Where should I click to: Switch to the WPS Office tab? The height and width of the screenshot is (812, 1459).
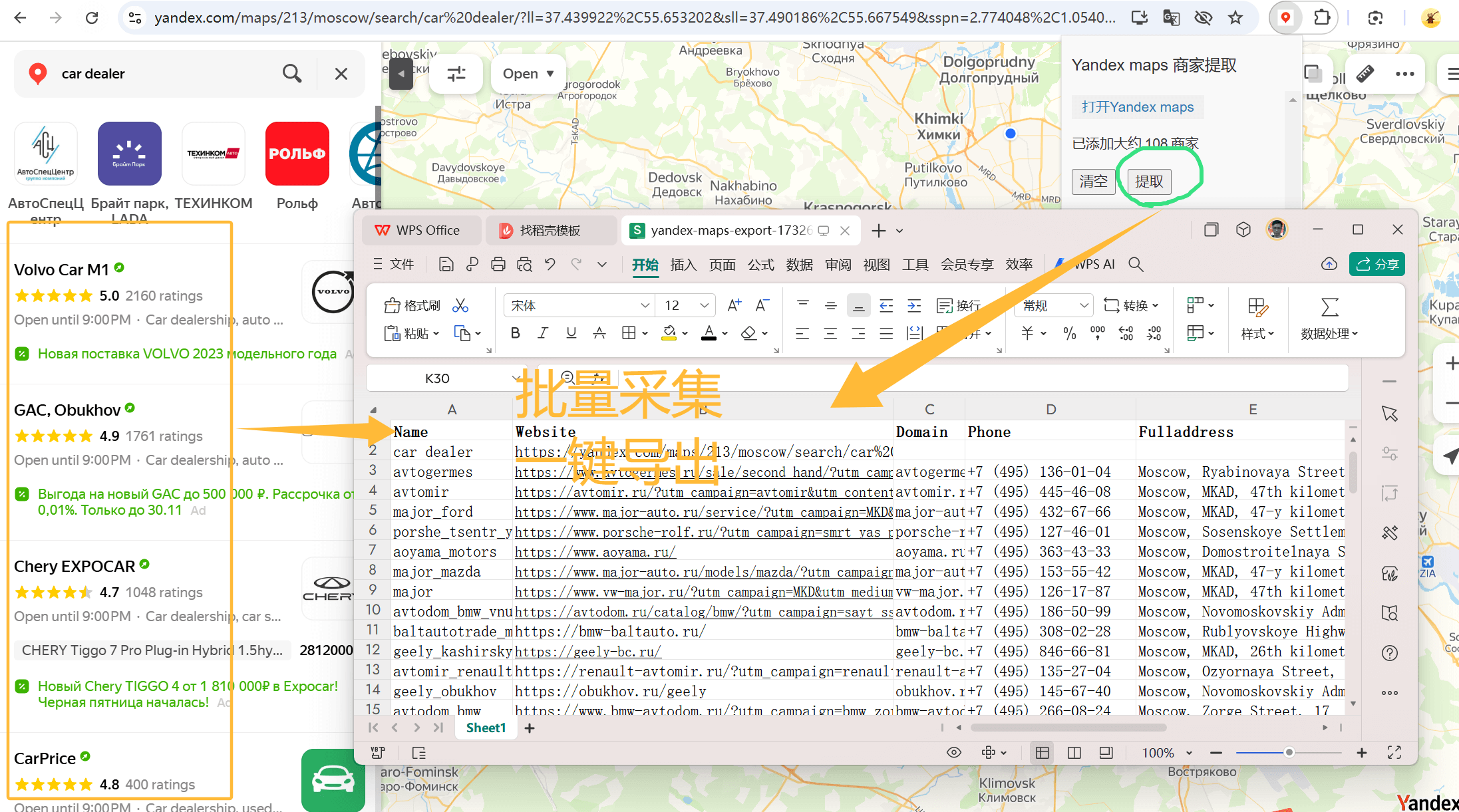pyautogui.click(x=422, y=230)
